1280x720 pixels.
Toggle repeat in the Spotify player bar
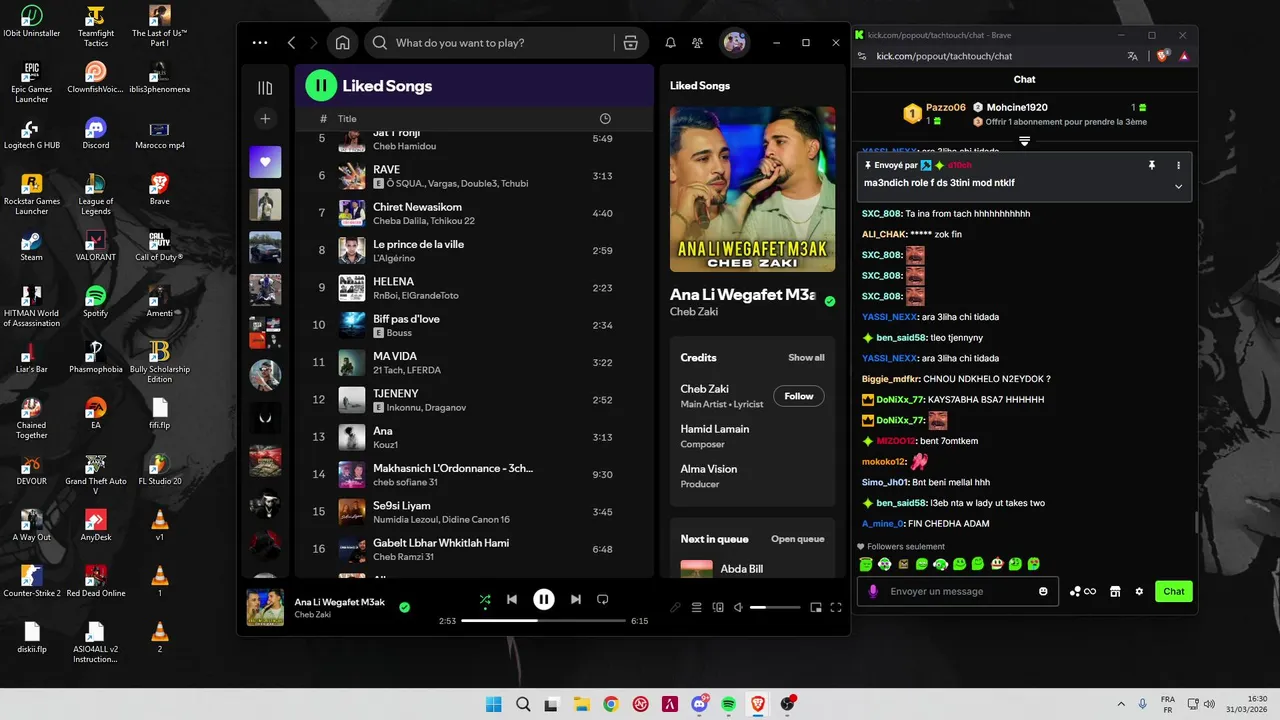point(602,600)
